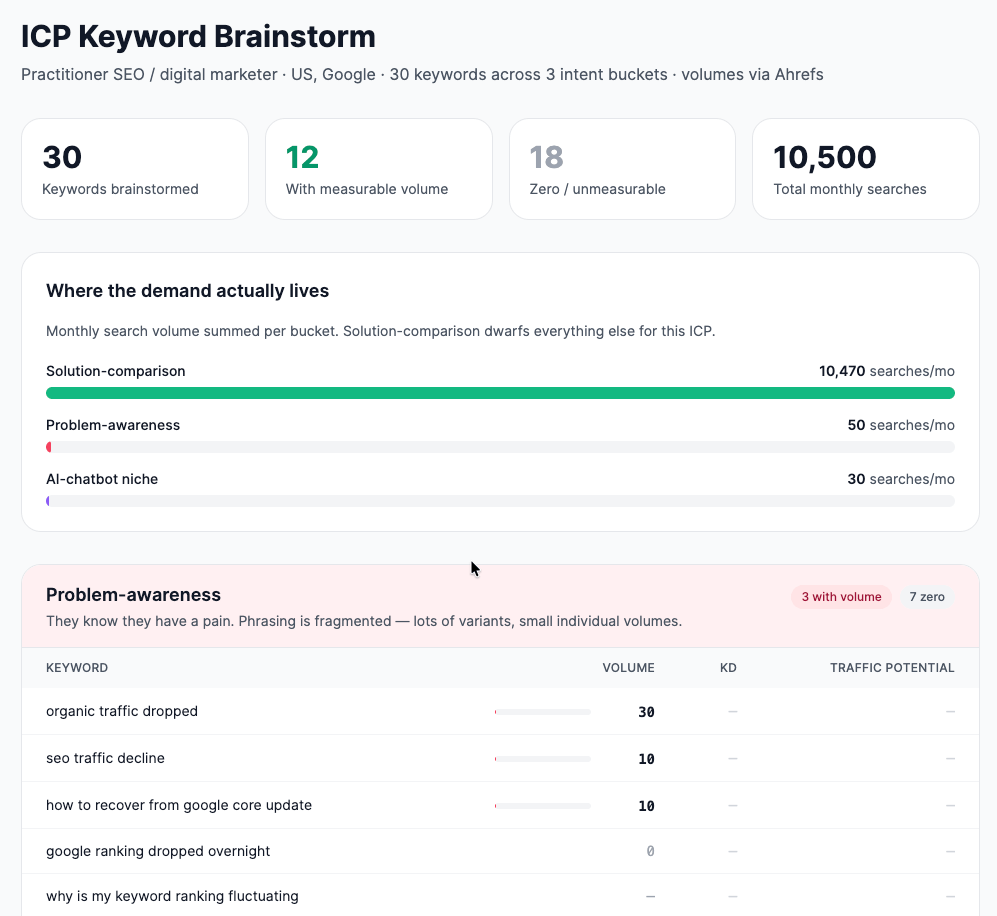Image resolution: width=997 pixels, height=916 pixels.
Task: Click the AI-chatbot niche progress bar
Action: (500, 501)
